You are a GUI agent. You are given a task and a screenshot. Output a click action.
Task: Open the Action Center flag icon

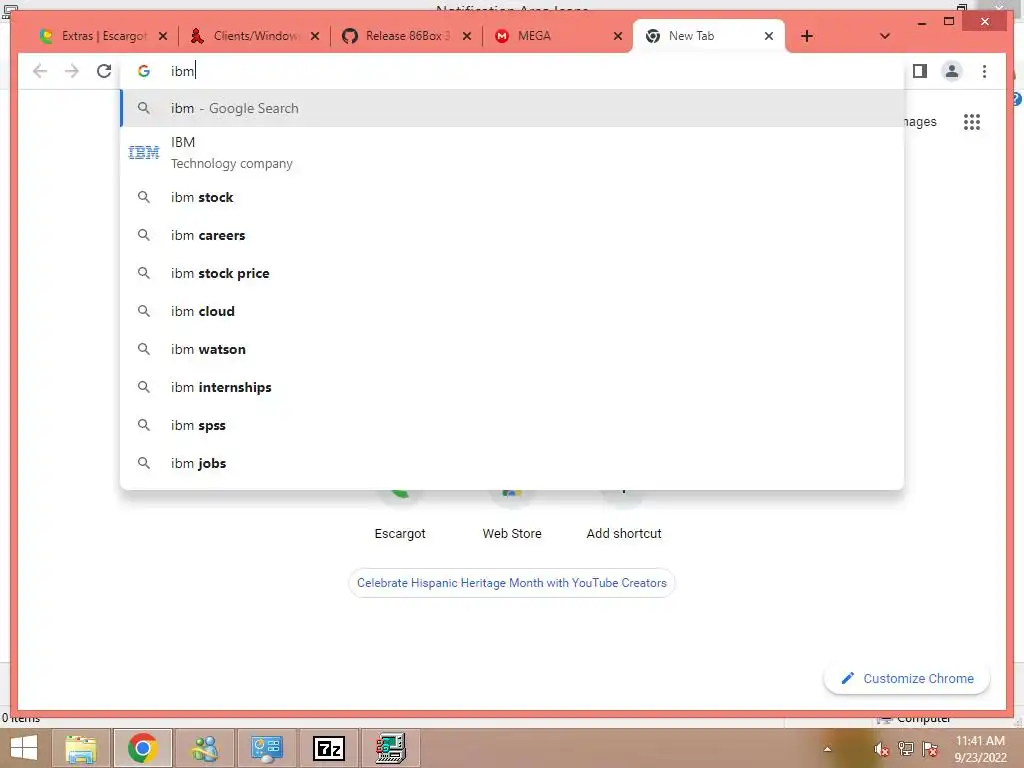(930, 749)
